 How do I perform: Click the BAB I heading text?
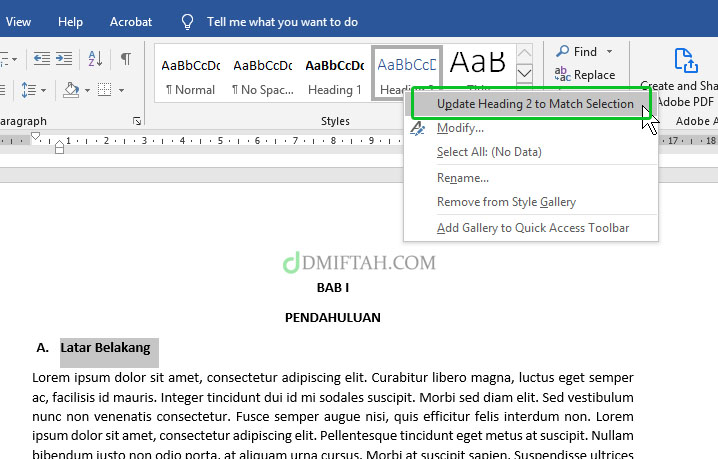coord(333,288)
